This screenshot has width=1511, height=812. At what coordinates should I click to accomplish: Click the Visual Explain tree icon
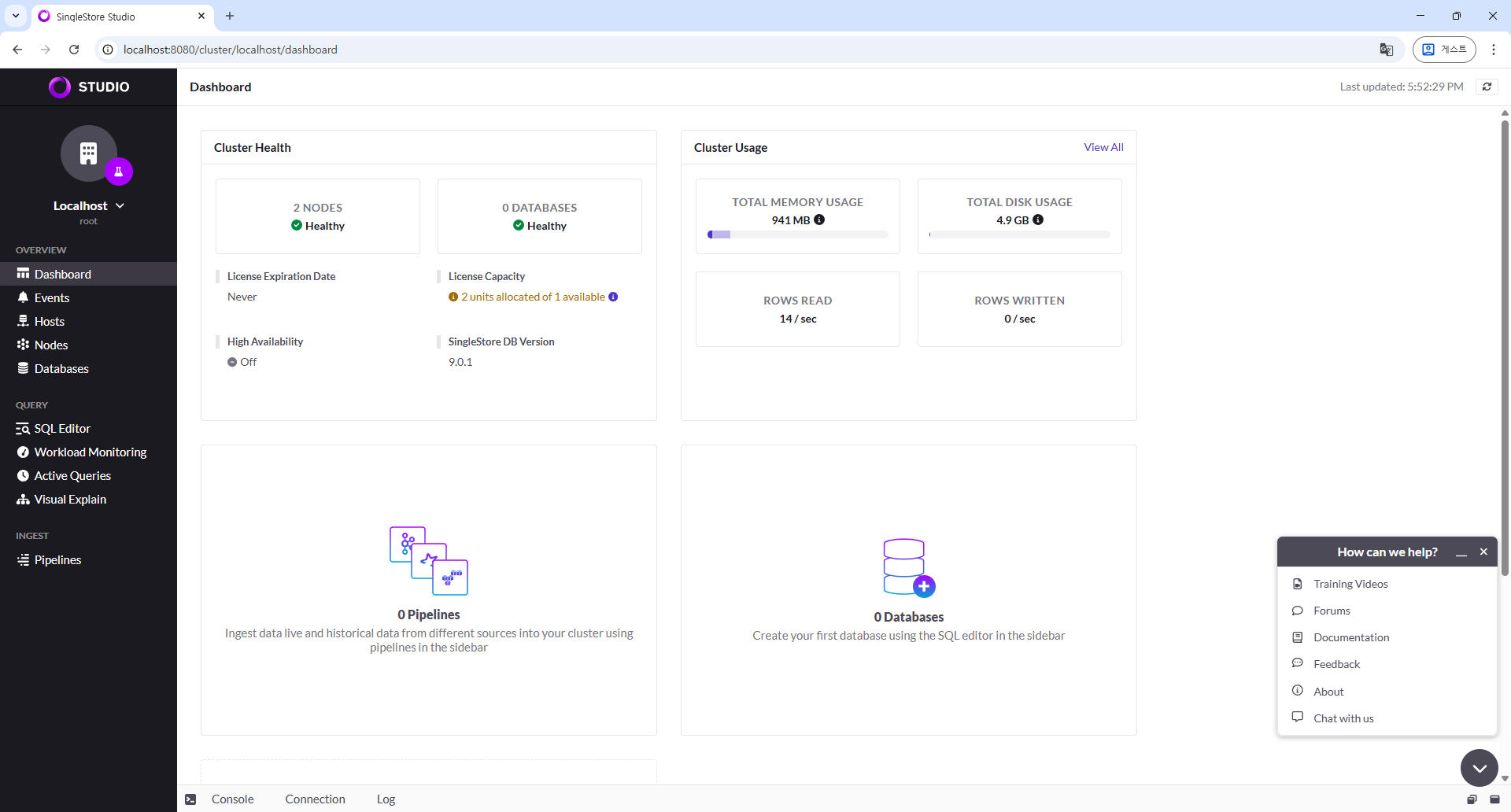pos(23,499)
